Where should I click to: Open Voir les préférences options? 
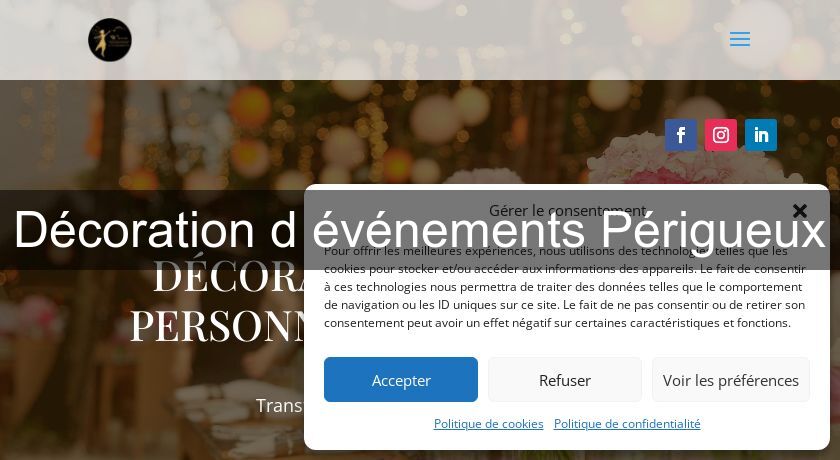[731, 380]
